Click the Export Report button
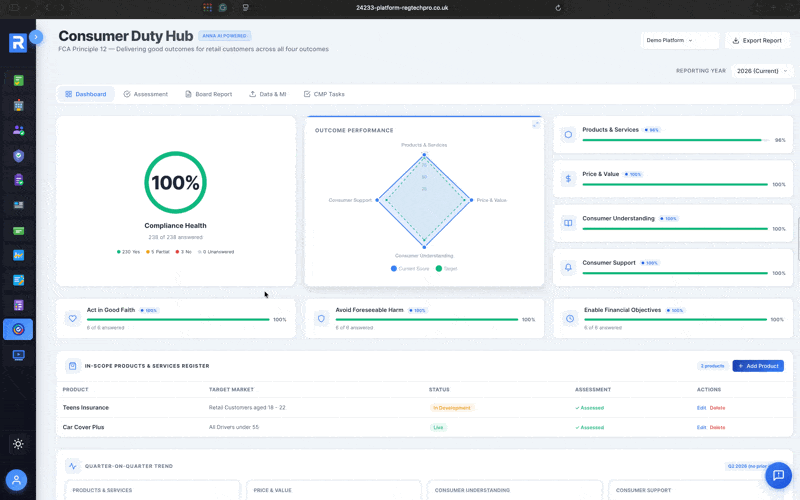This screenshot has width=800, height=500. tap(758, 40)
